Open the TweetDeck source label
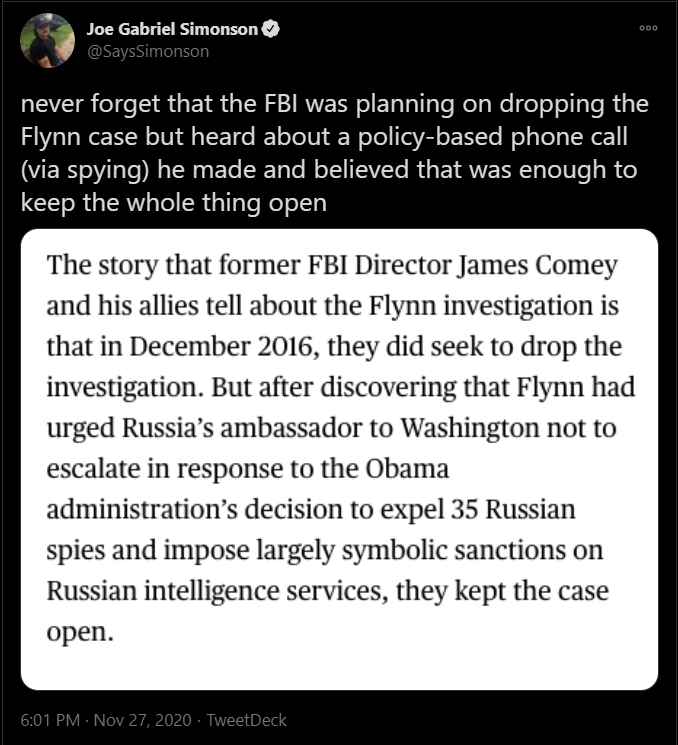This screenshot has height=745, width=678. 247,720
